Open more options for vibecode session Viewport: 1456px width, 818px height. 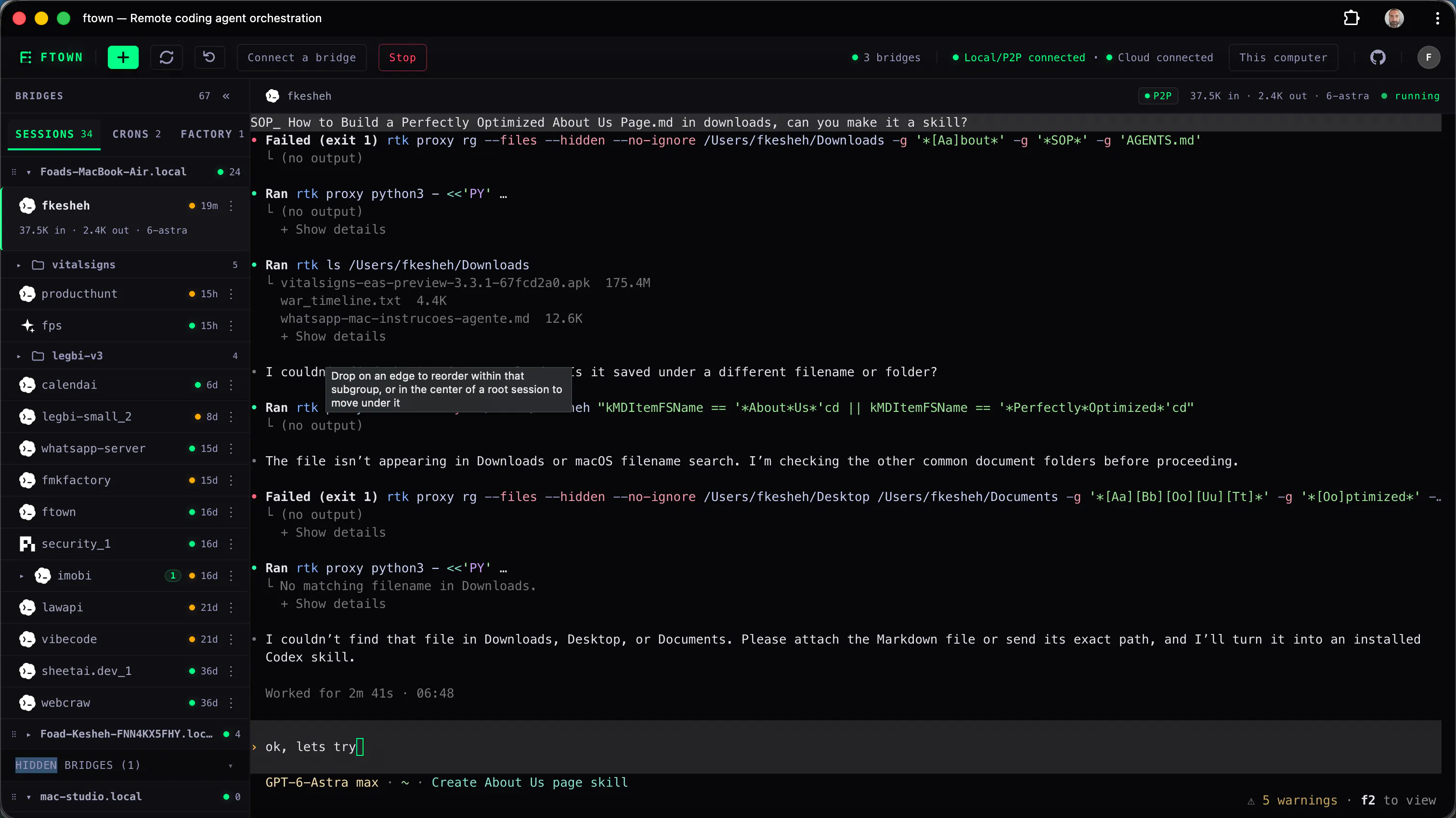(231, 639)
